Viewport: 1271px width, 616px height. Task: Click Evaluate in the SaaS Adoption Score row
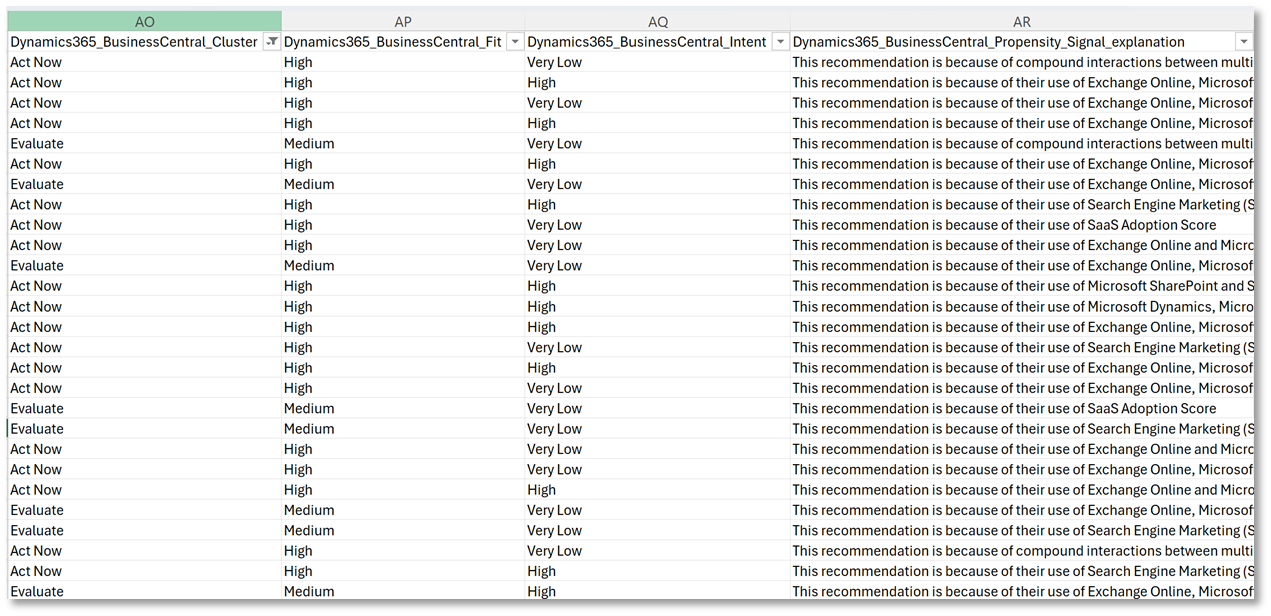pos(37,408)
